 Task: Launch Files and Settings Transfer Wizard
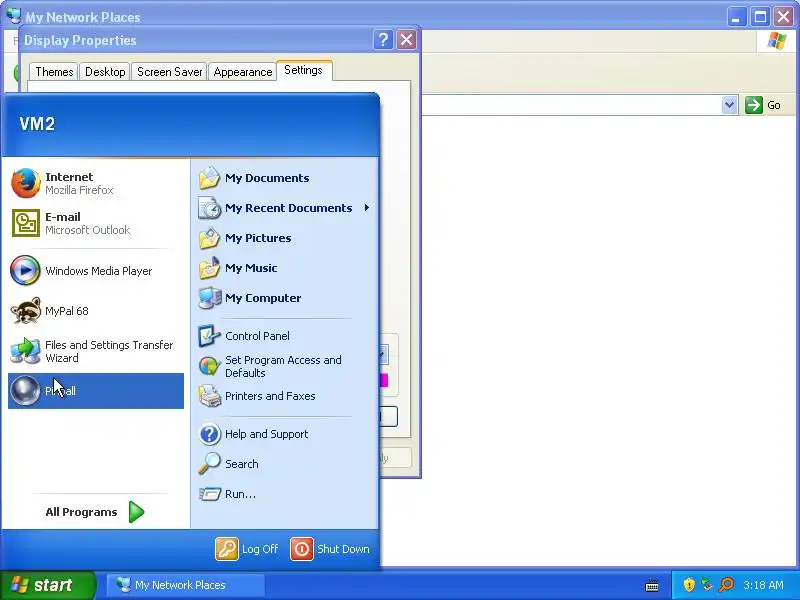(96, 351)
